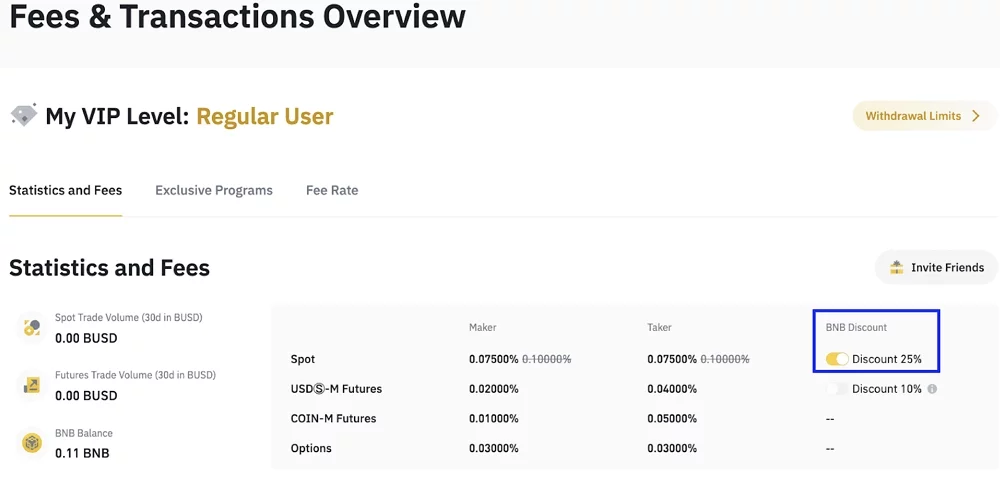Click the BNB Discount column header
The image size is (1000, 477).
click(856, 327)
